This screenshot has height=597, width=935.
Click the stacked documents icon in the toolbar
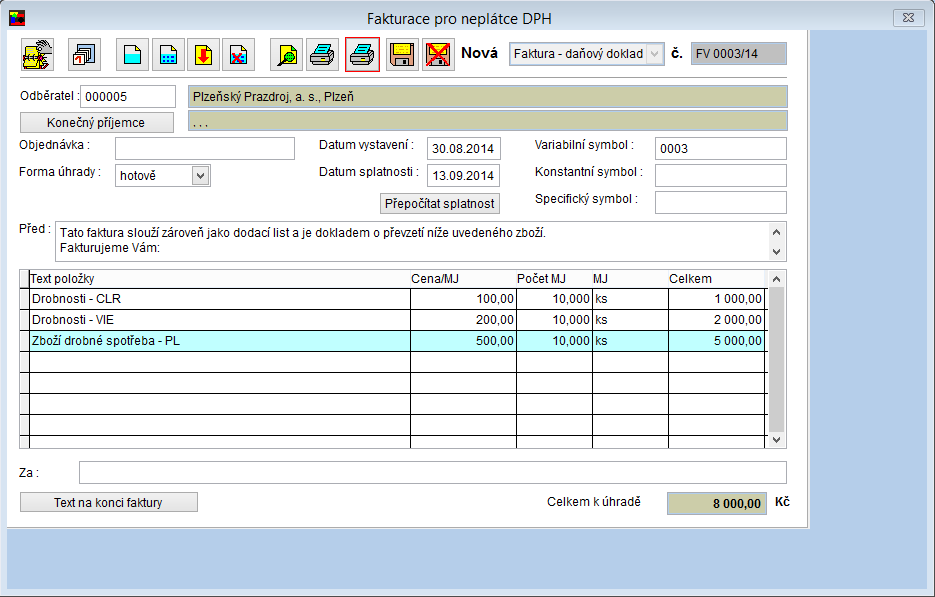coord(84,55)
